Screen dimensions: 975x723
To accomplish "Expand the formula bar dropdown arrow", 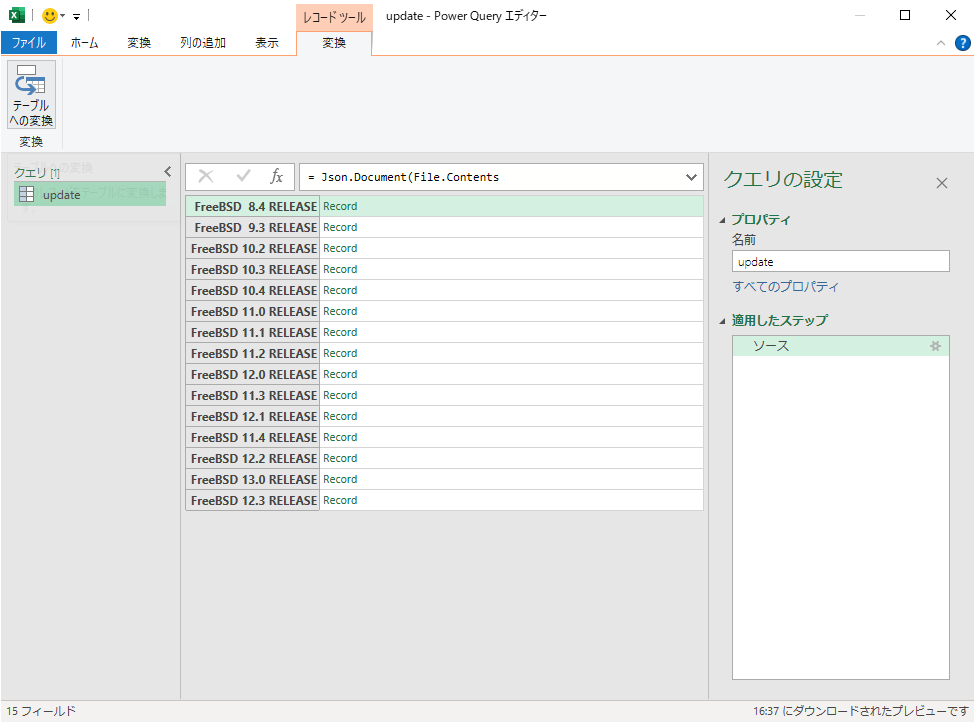I will [691, 177].
